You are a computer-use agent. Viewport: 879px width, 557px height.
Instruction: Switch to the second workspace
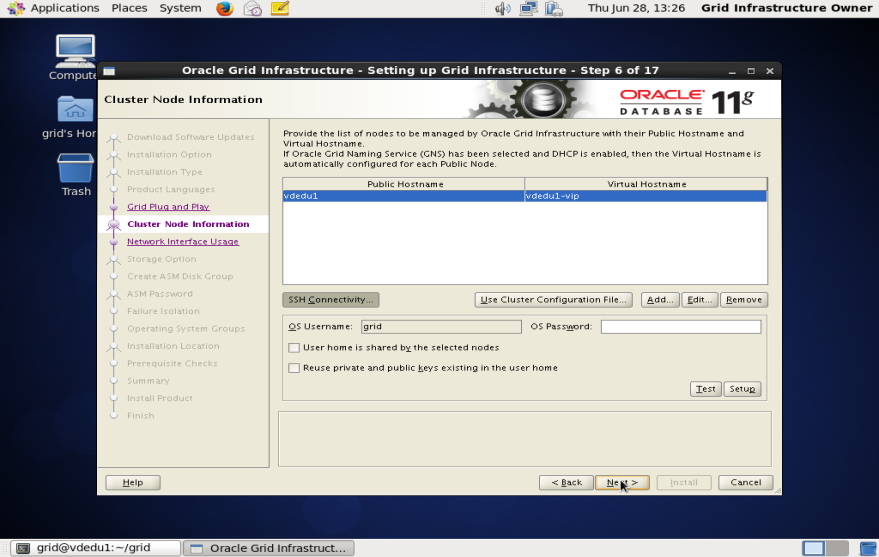(837, 548)
